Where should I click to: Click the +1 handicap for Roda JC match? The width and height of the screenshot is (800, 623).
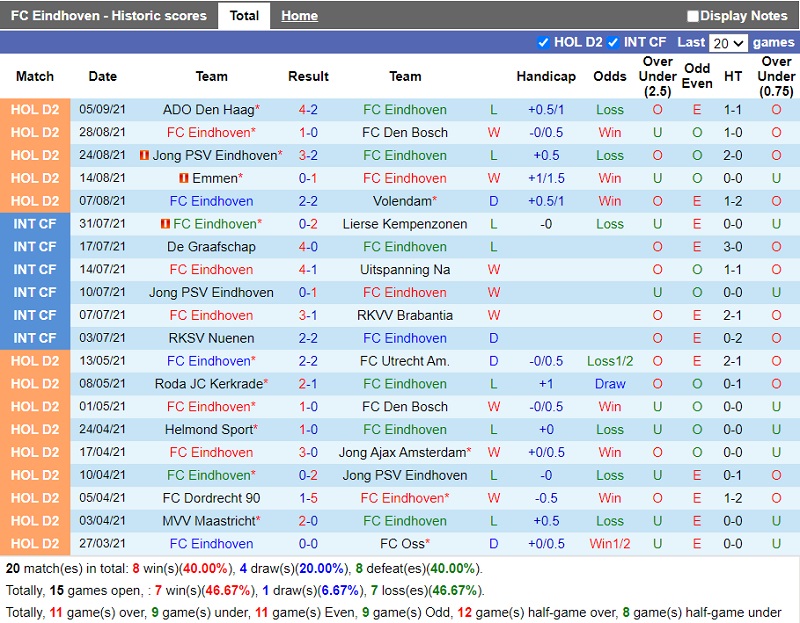tap(546, 384)
